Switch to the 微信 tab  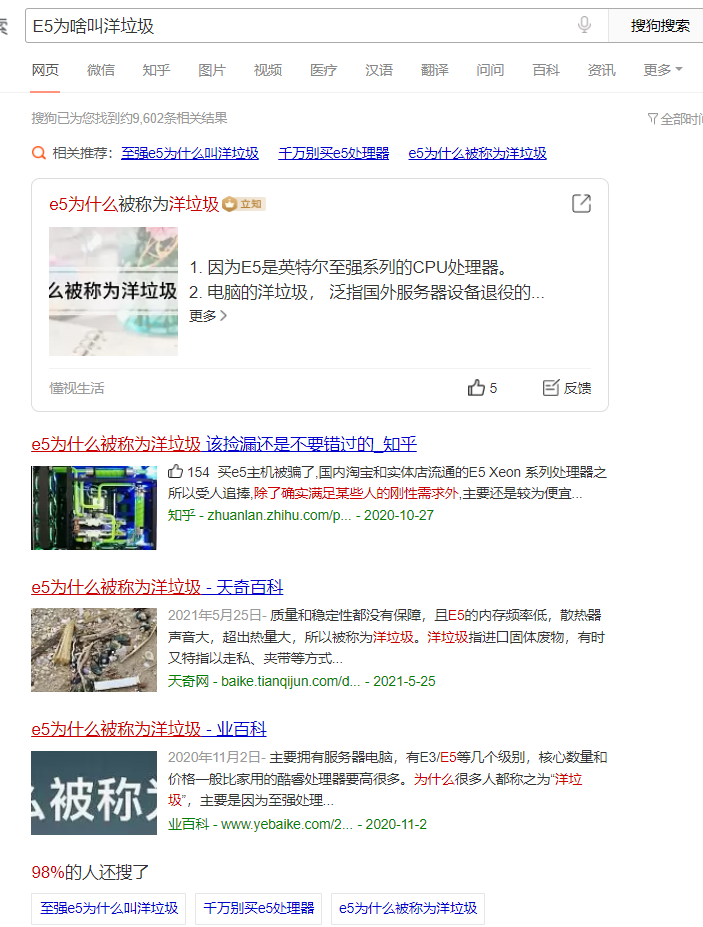coord(101,70)
